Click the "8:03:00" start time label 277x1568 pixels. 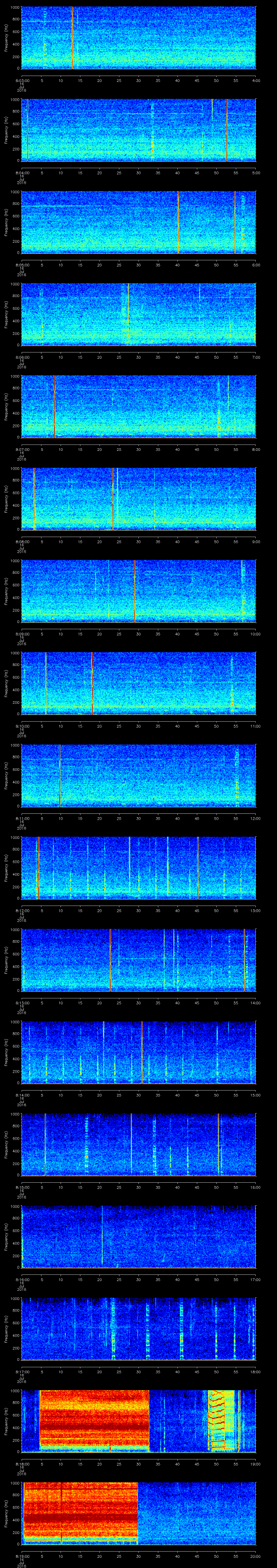(22, 80)
